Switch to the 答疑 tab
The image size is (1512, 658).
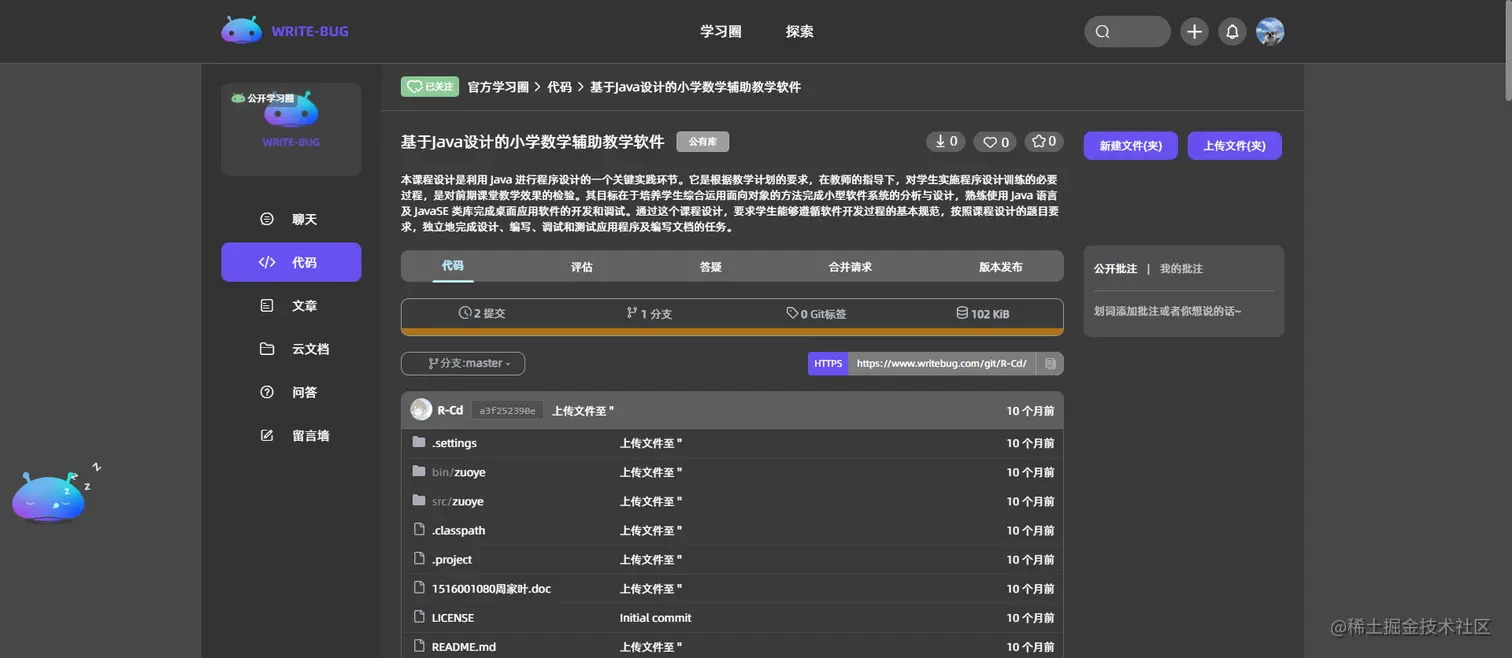point(711,267)
